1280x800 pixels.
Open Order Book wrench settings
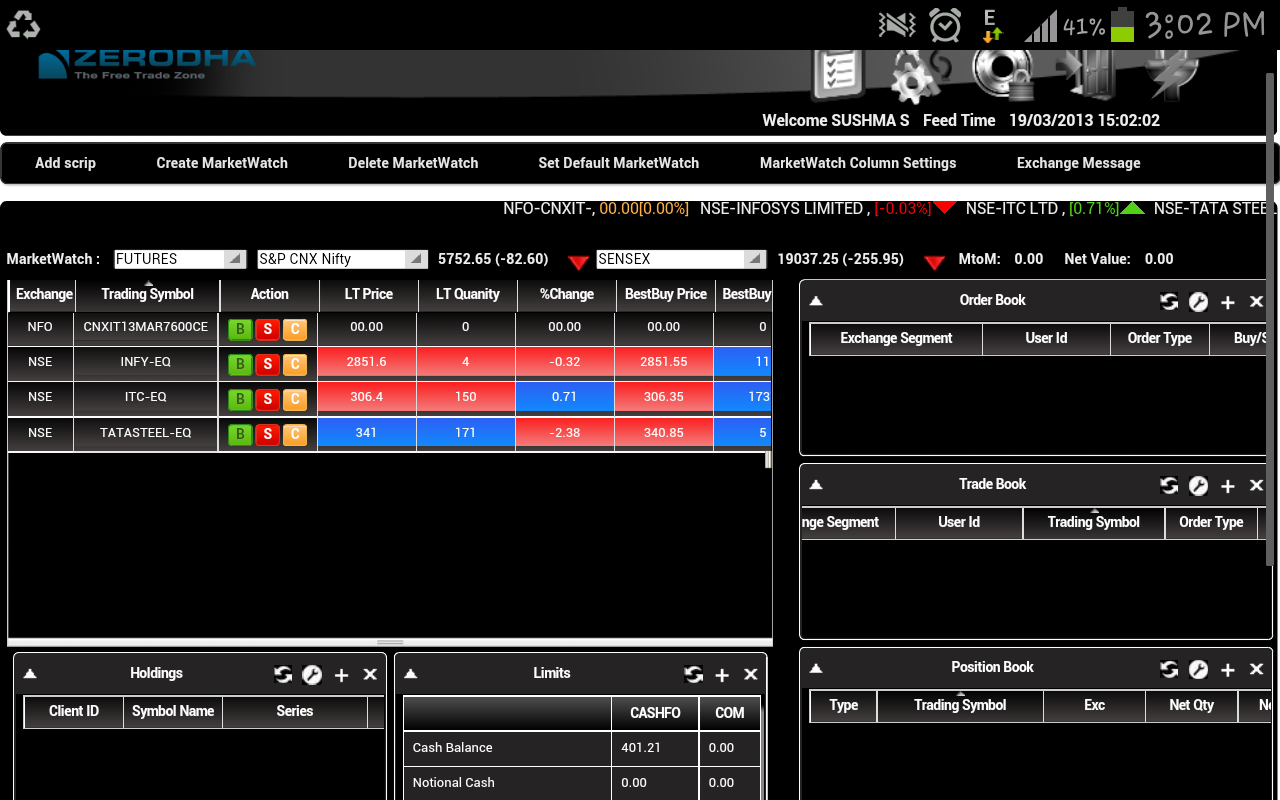pyautogui.click(x=1198, y=302)
